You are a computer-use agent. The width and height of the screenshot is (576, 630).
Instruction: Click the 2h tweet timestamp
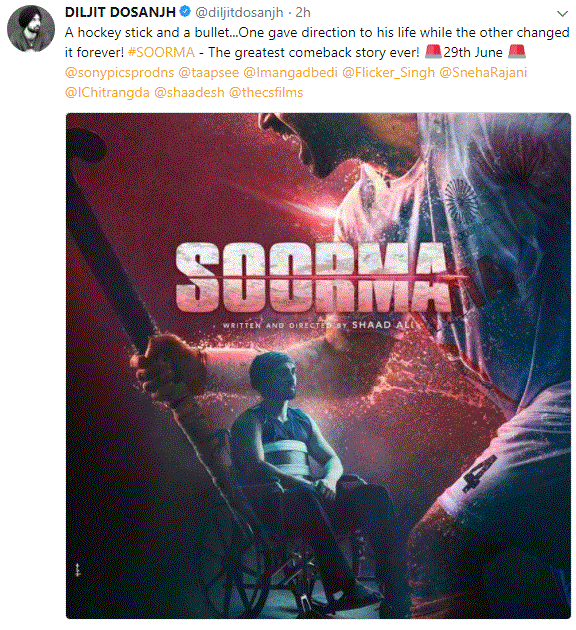point(303,12)
